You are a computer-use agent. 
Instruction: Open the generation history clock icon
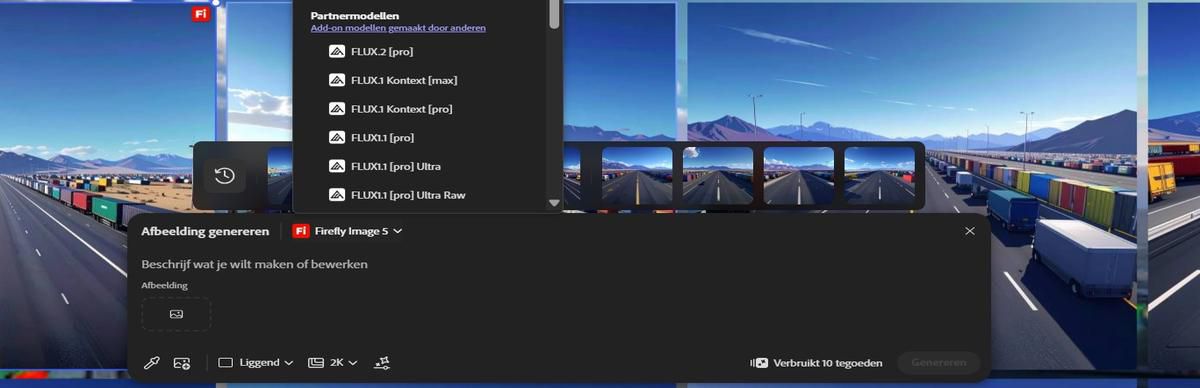click(225, 176)
